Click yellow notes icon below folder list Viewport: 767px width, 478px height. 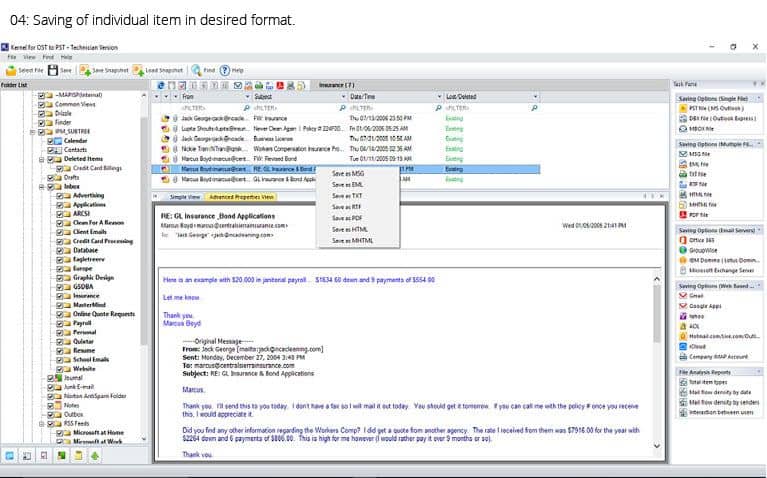tap(78, 456)
